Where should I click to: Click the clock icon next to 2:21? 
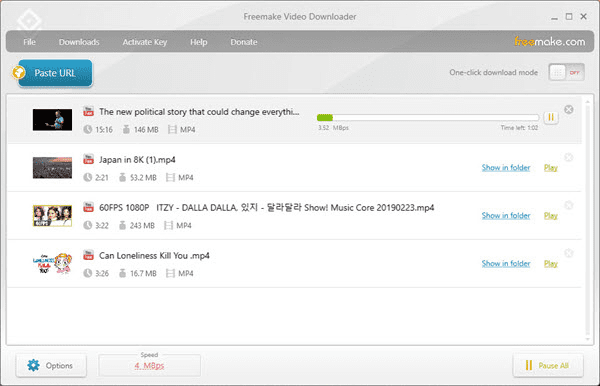pos(88,178)
